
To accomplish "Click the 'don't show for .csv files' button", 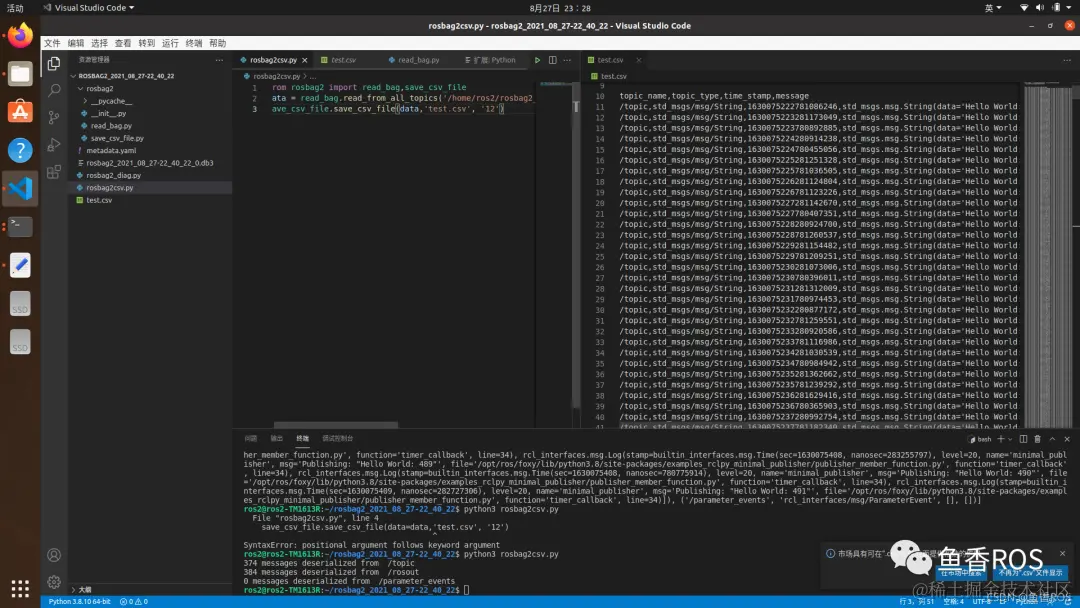I will [x=1030, y=573].
